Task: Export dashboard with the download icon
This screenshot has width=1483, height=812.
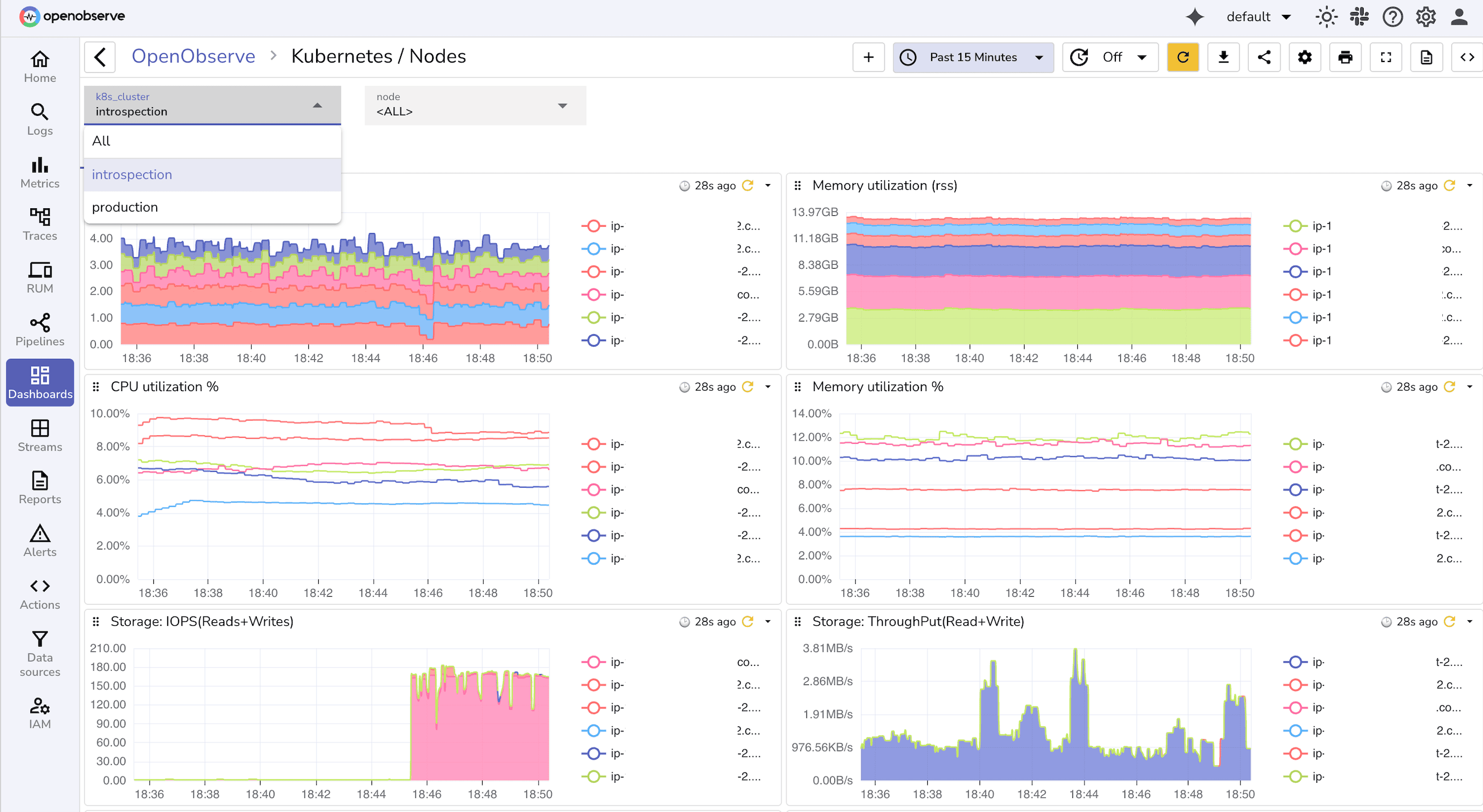Action: 1224,57
